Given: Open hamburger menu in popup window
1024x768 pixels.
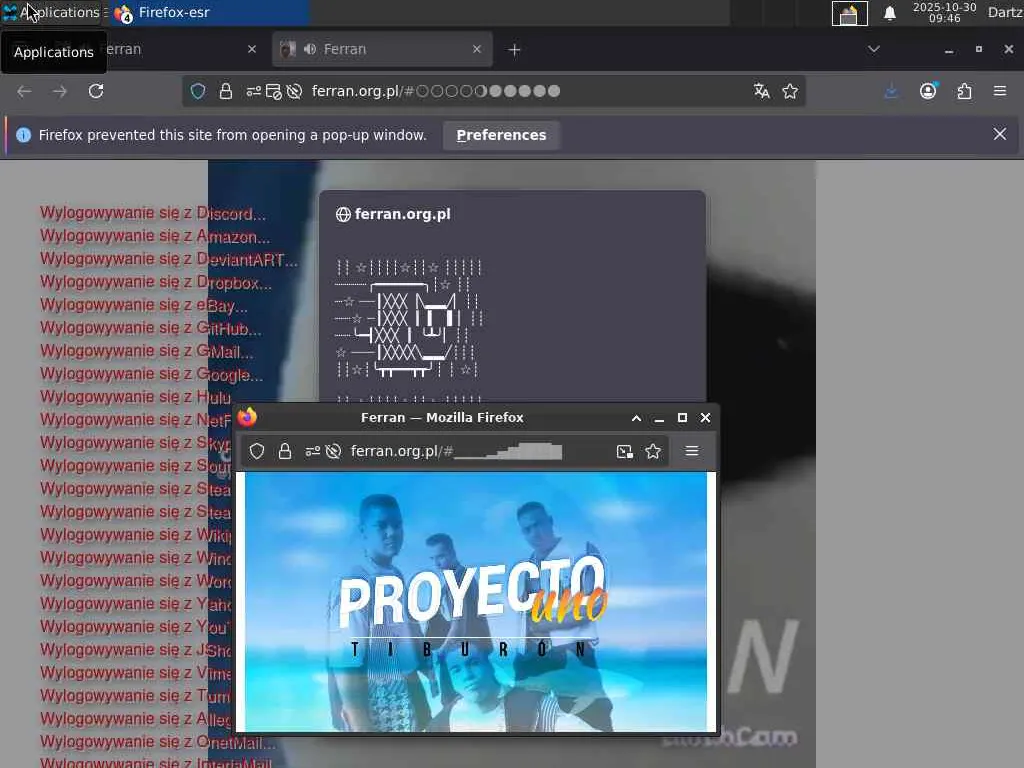Looking at the screenshot, I should click(692, 451).
